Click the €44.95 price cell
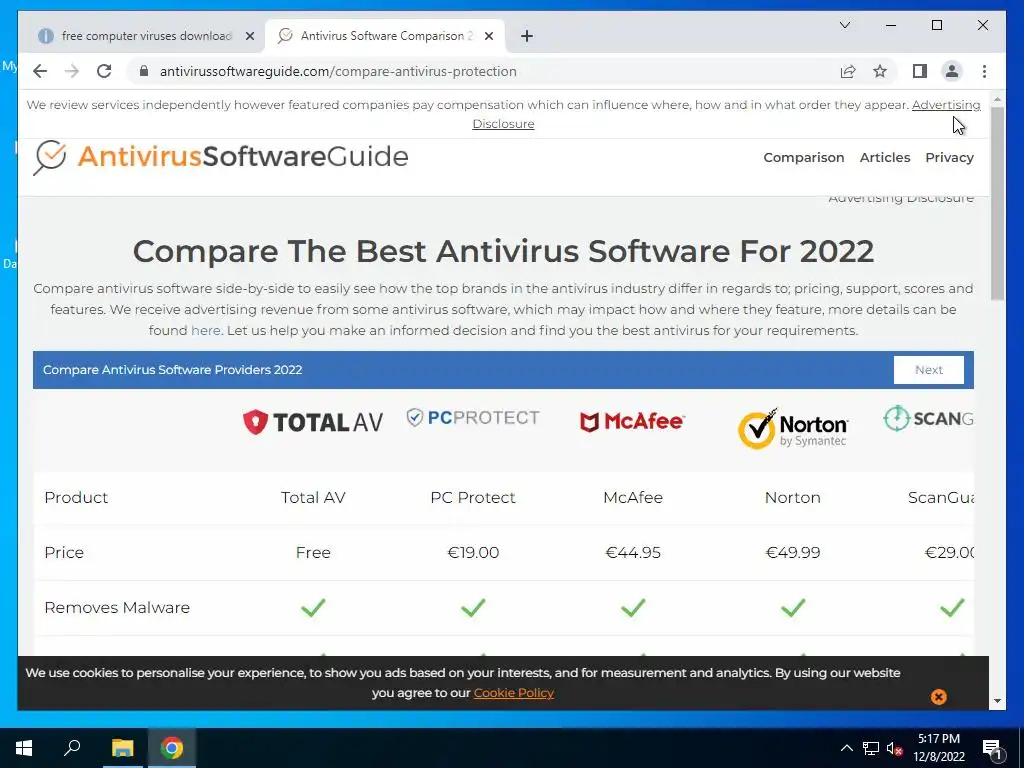This screenshot has height=768, width=1024. point(633,552)
